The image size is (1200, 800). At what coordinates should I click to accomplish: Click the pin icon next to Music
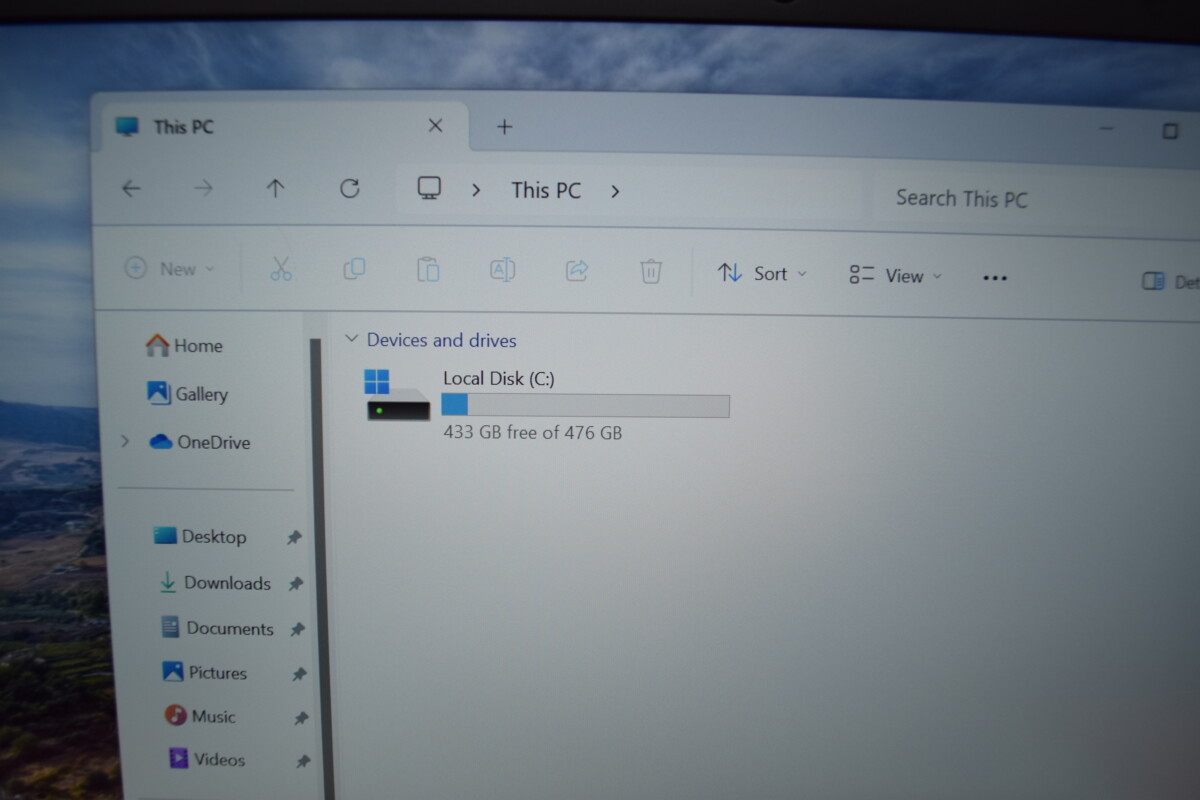[x=300, y=718]
